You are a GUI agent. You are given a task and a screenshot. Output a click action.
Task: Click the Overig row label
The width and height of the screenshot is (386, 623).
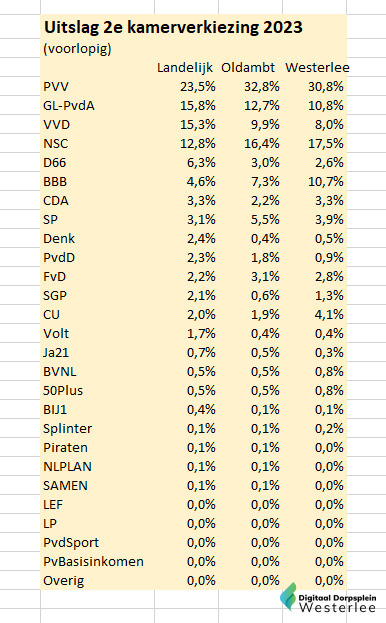point(64,580)
